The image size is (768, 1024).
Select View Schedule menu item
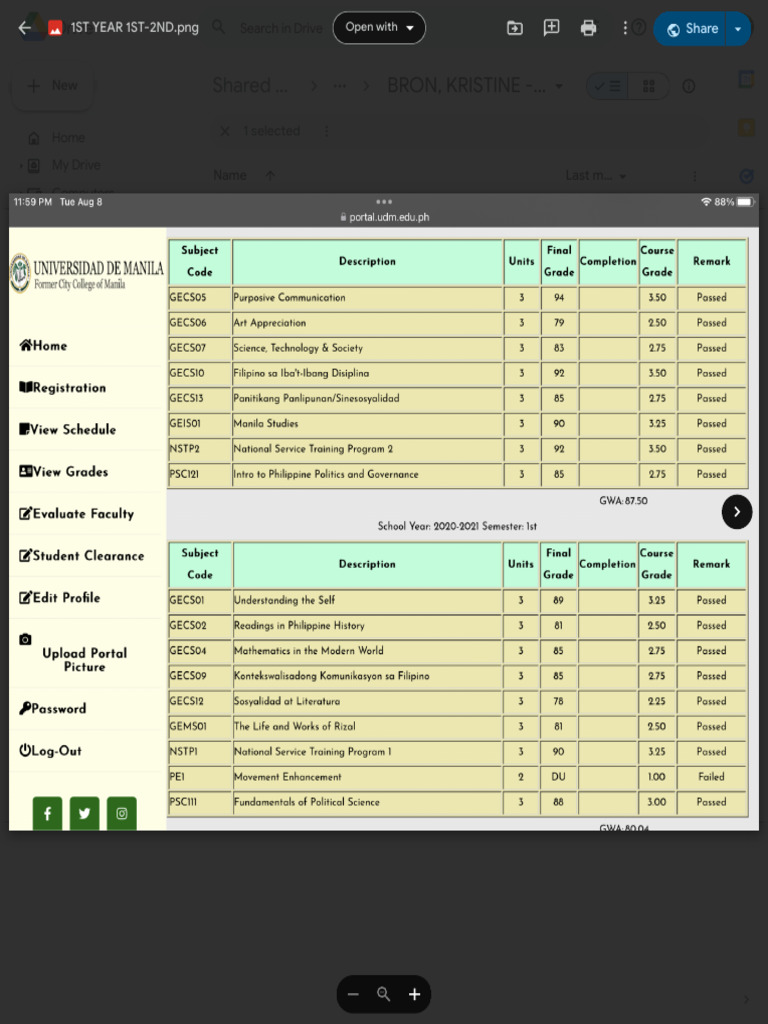[x=68, y=429]
